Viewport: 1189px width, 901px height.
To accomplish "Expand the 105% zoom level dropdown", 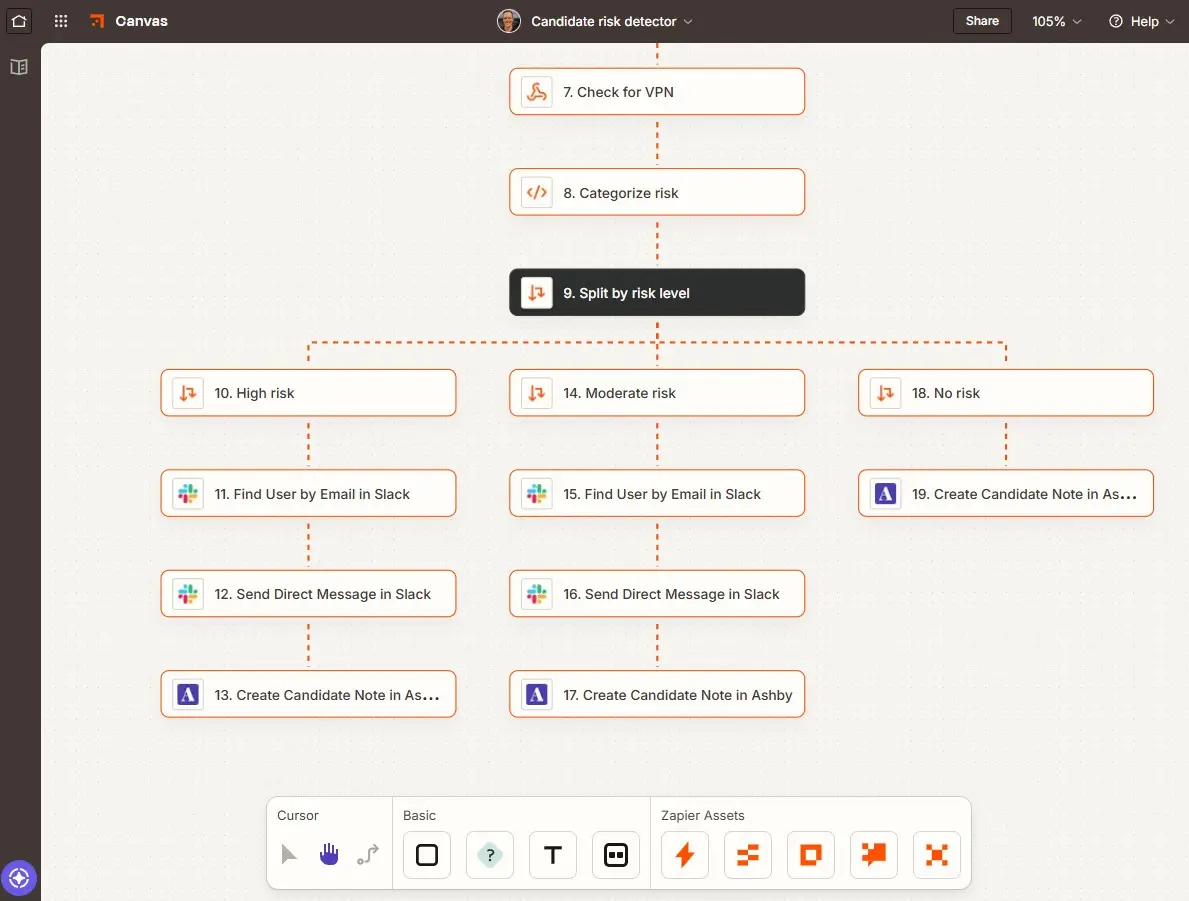I will (1056, 20).
